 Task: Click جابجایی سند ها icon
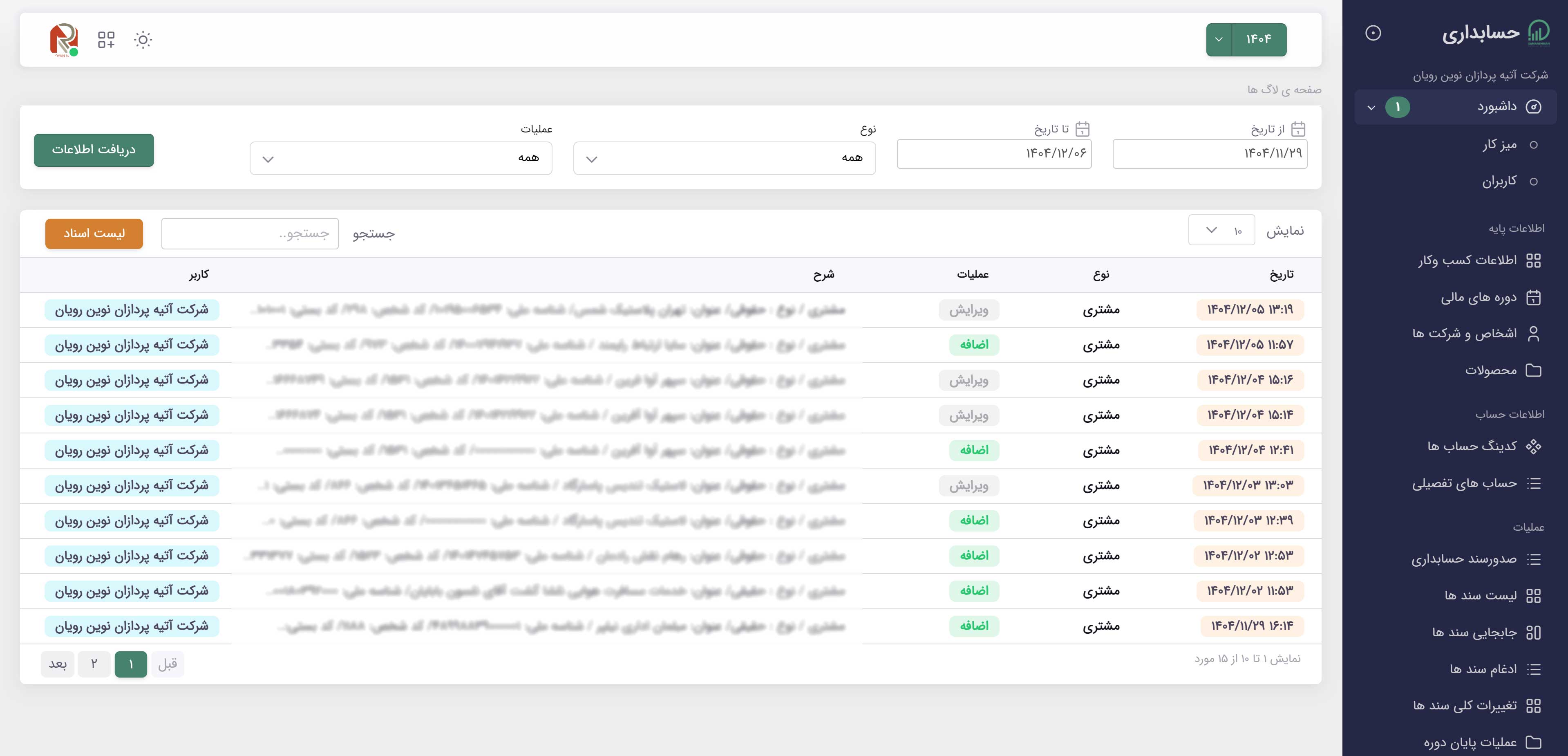(x=1533, y=633)
